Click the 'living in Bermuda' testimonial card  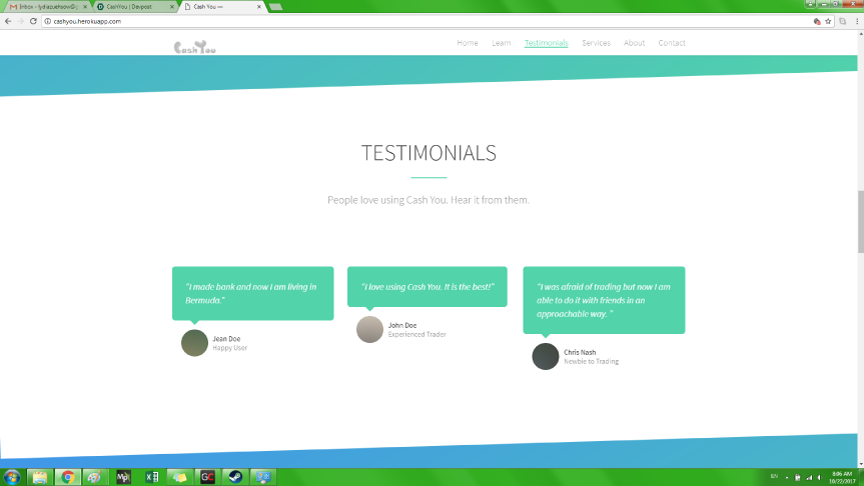(x=253, y=293)
